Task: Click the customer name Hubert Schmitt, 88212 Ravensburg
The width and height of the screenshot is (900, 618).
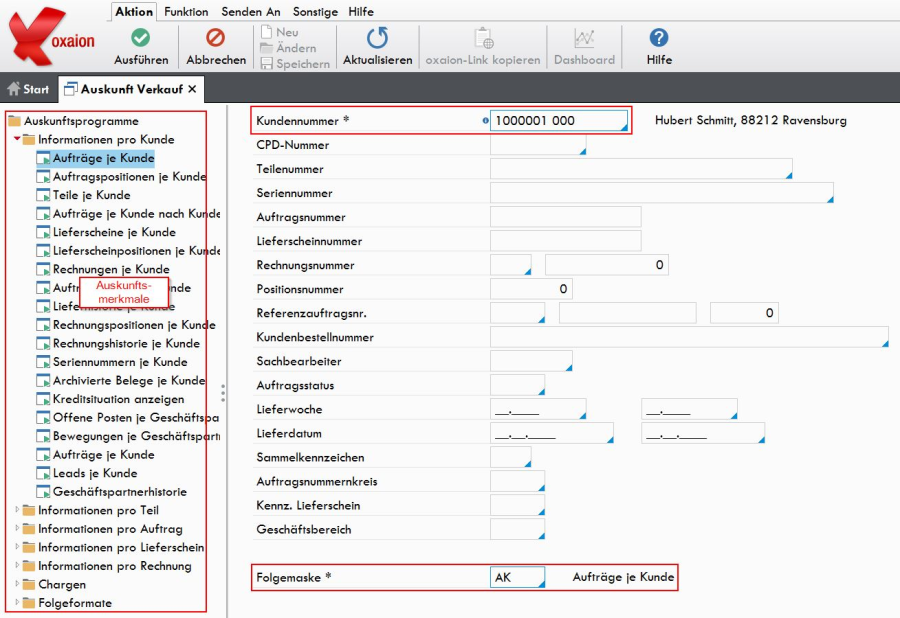Action: [x=751, y=120]
